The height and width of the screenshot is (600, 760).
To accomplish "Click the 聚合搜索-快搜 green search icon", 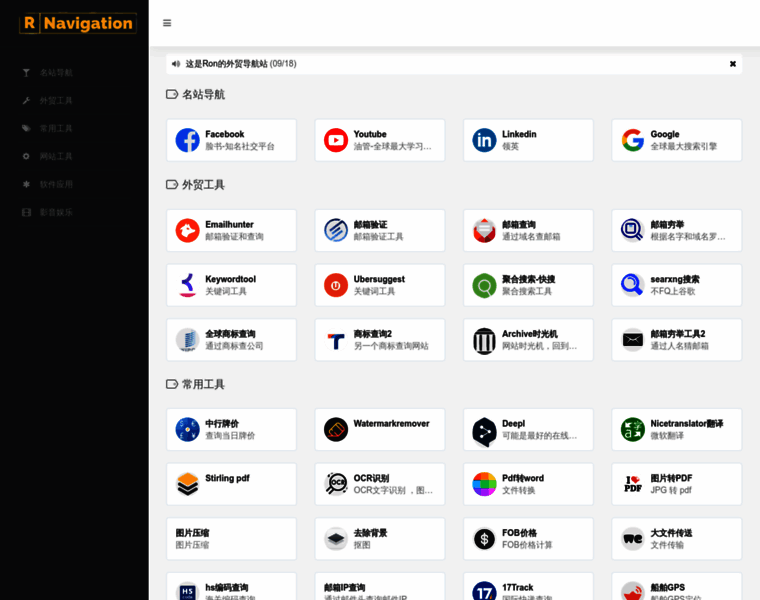I will 484,285.
